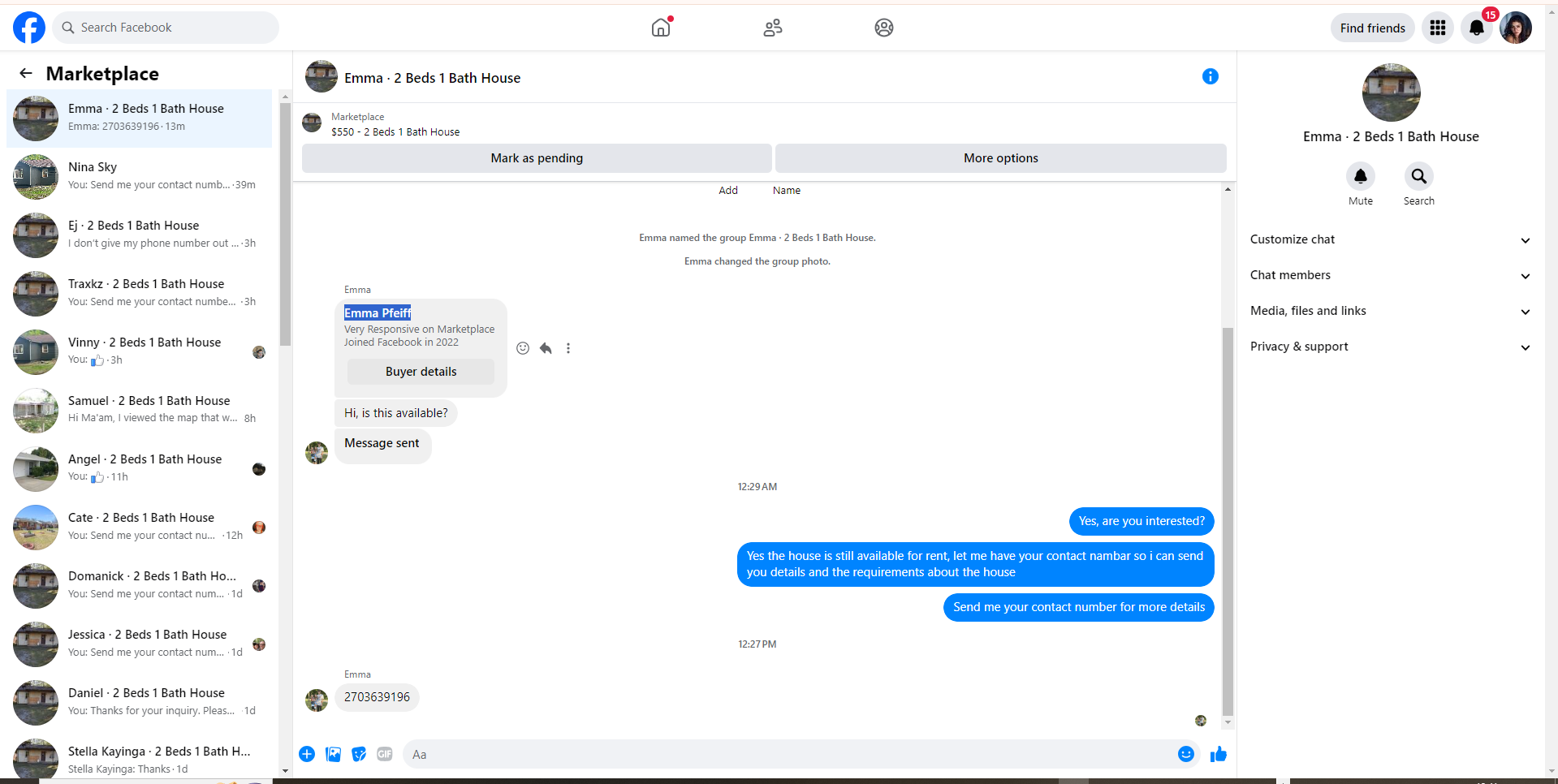Click the long 'Yes the house is still available' message

(x=975, y=564)
